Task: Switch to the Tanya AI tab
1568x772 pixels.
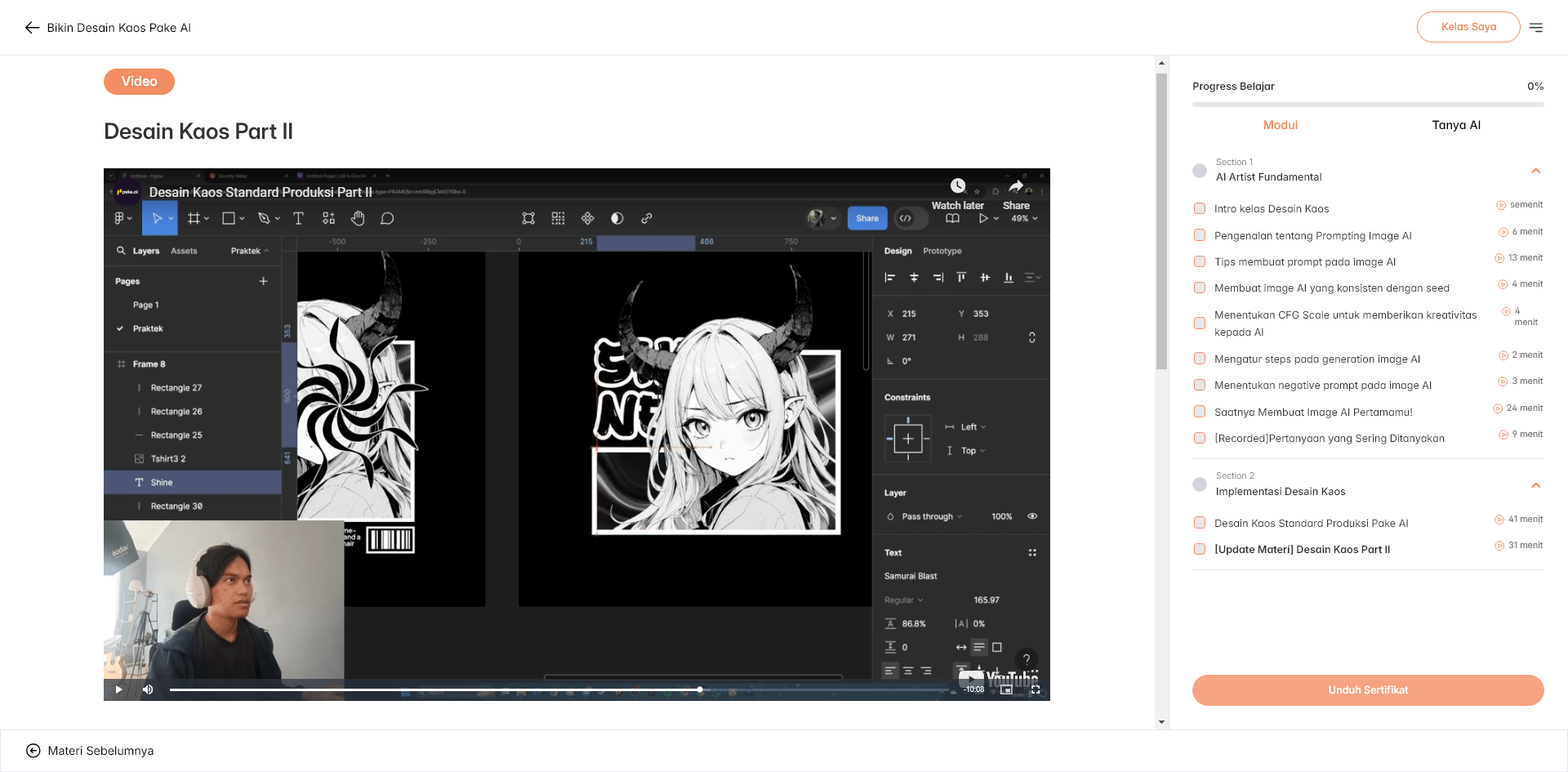Action: (x=1456, y=125)
